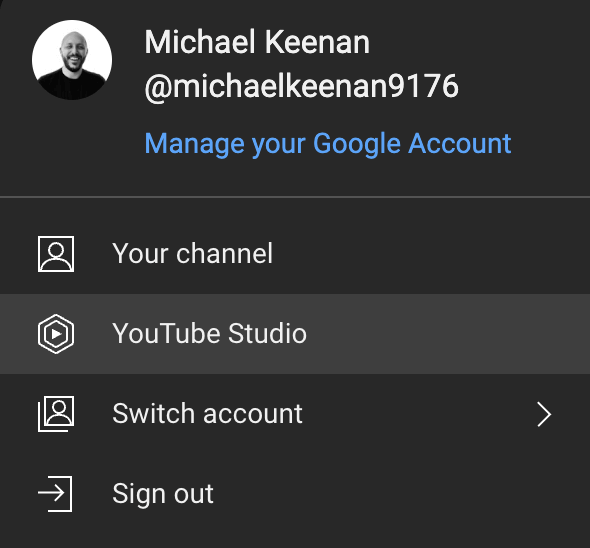The image size is (590, 548).
Task: Expand Switch account submenu chevron arrow
Action: 544,414
